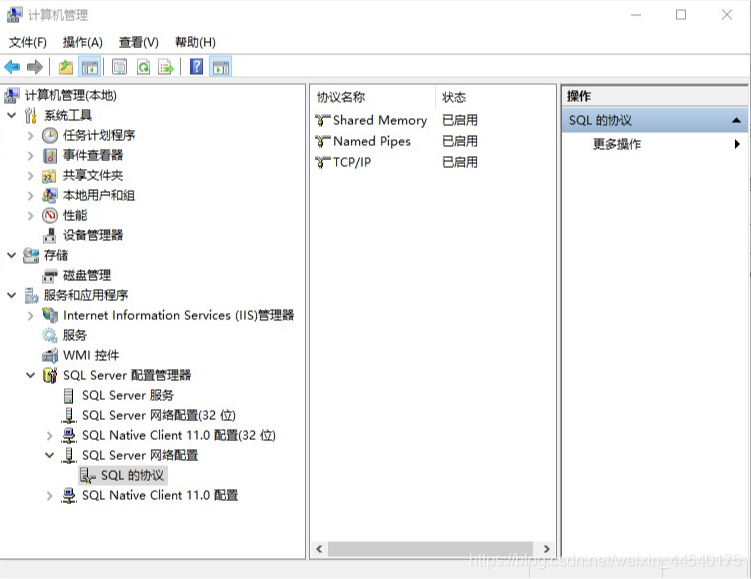The width and height of the screenshot is (751, 579).
Task: Click horizontal scrollbar right arrow
Action: click(x=546, y=549)
